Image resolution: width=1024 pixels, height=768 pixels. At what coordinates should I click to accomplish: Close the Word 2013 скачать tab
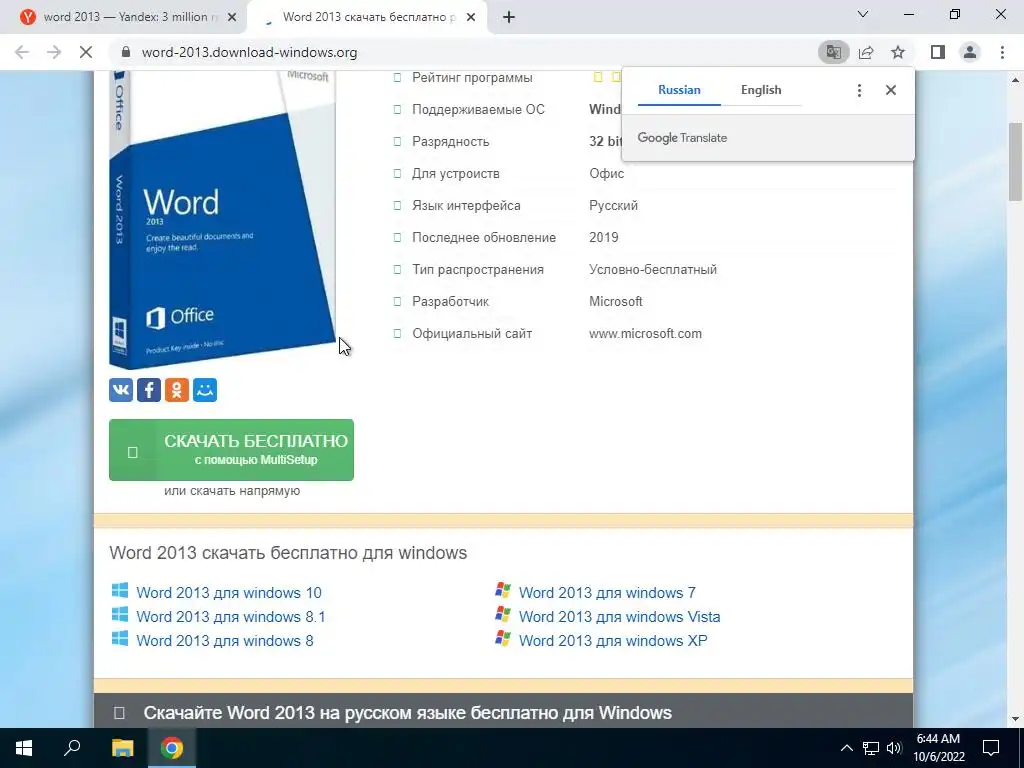471,17
